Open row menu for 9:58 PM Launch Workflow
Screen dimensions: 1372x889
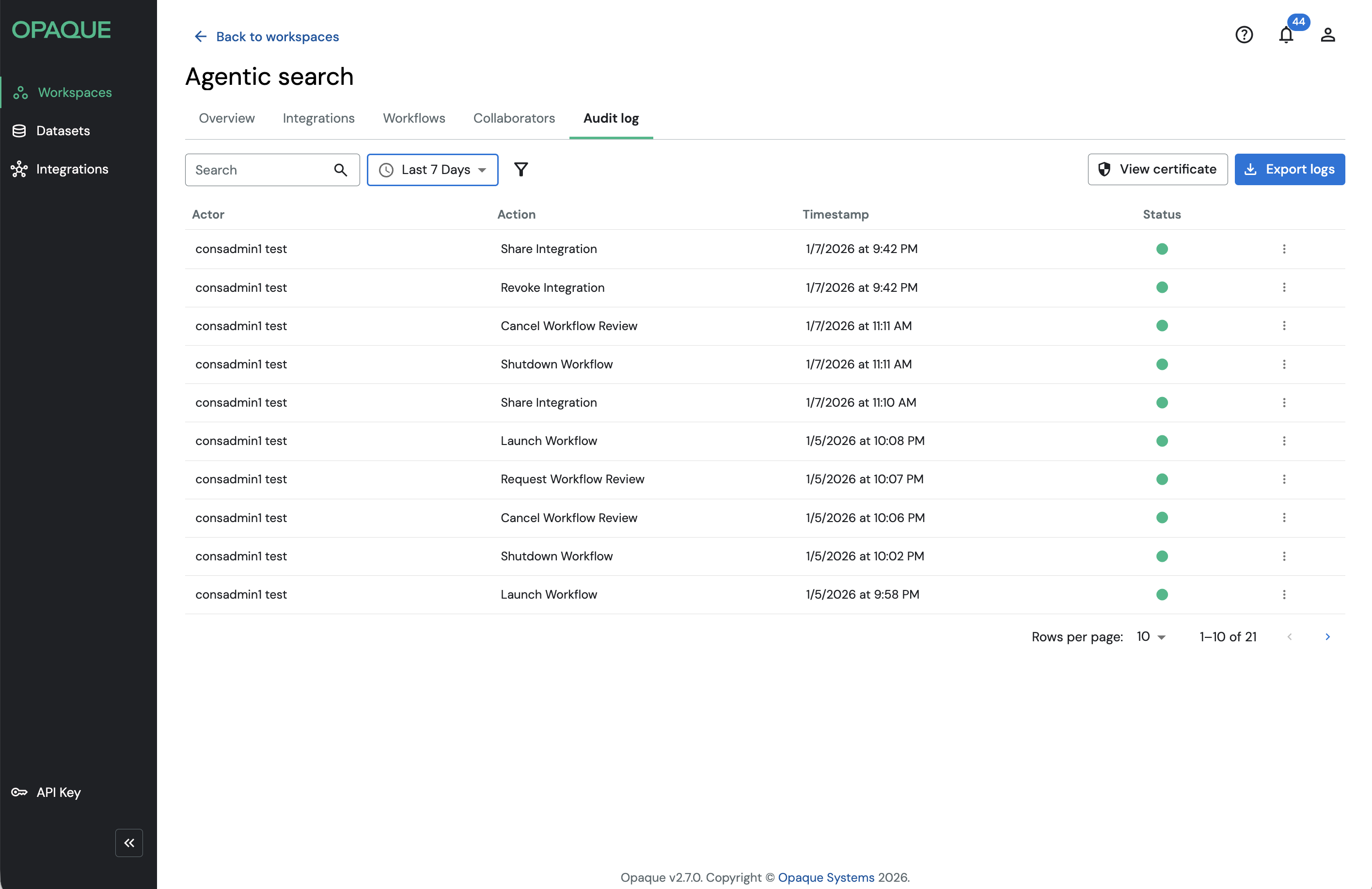pos(1284,594)
